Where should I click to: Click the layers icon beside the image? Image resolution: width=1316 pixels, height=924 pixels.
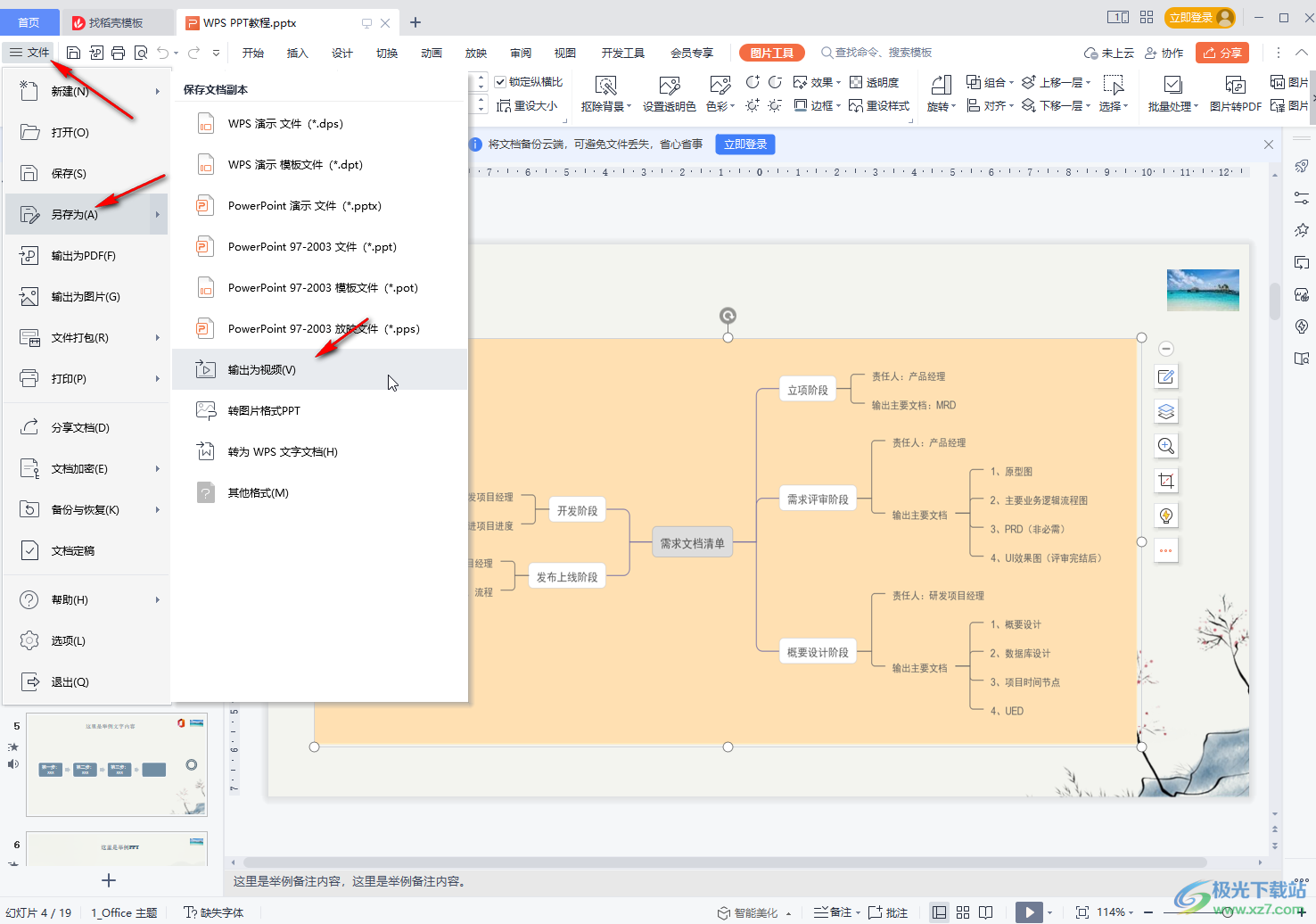tap(1165, 411)
